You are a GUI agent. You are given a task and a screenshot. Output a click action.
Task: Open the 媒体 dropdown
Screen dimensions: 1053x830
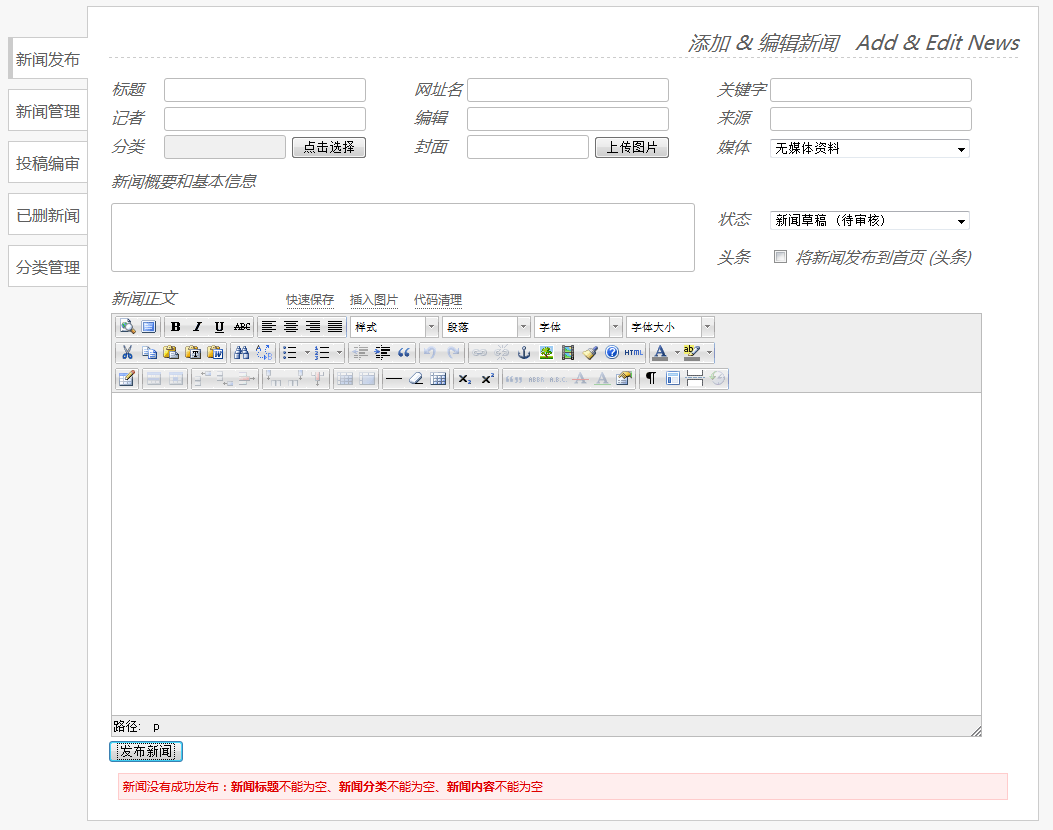(x=869, y=149)
